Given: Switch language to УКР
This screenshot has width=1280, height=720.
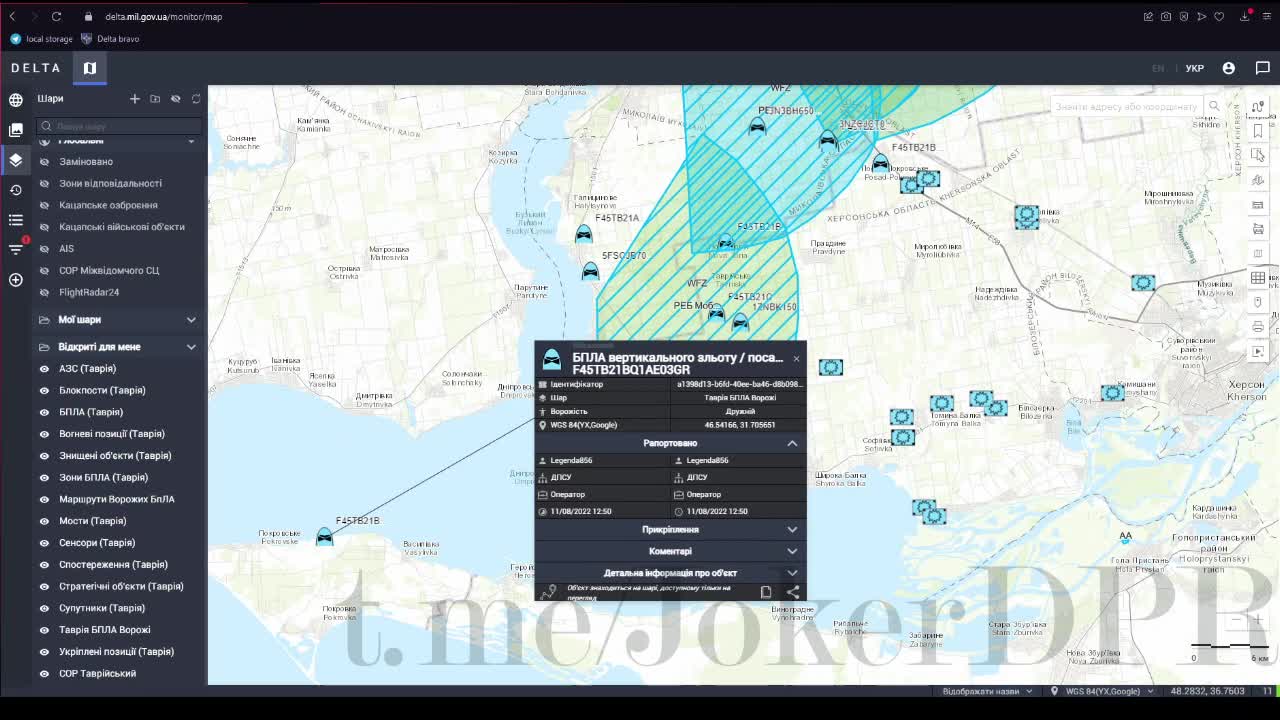Looking at the screenshot, I should pos(1194,68).
